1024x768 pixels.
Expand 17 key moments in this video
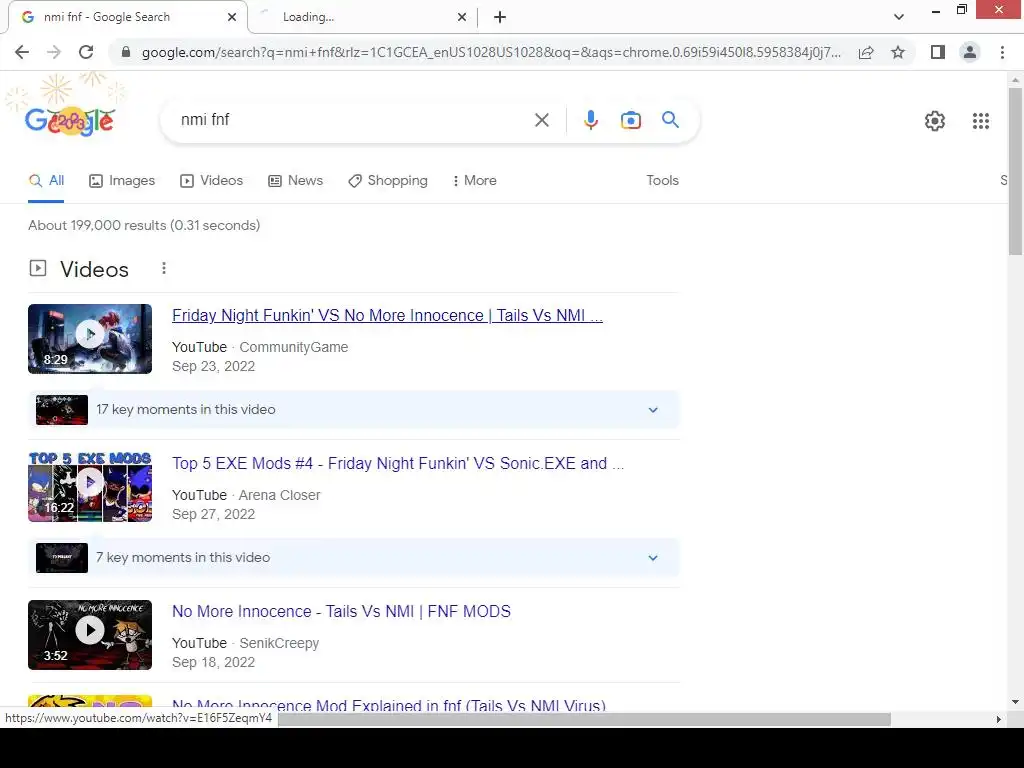click(653, 409)
